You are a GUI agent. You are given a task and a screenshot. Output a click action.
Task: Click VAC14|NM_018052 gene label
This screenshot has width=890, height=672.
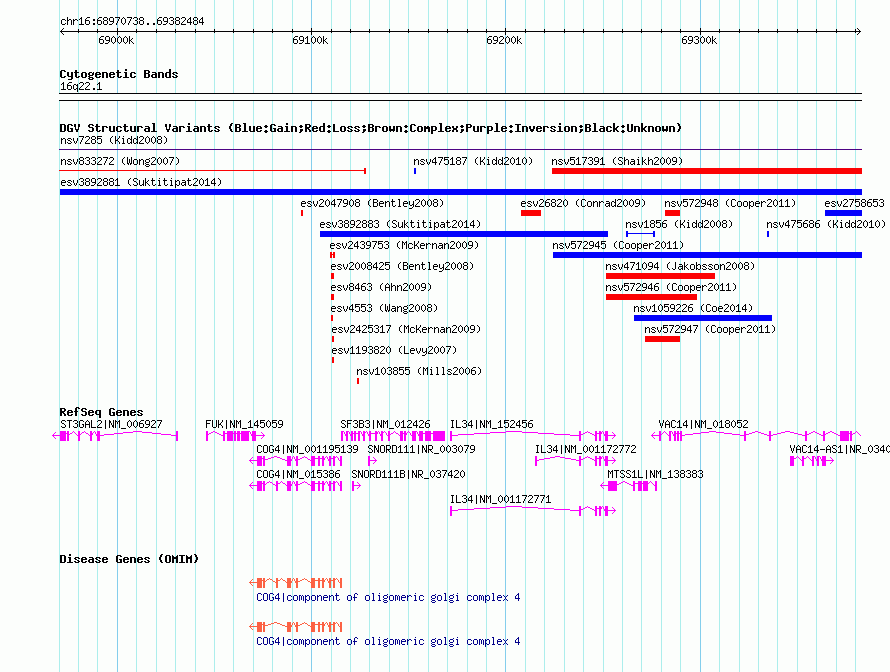click(703, 425)
